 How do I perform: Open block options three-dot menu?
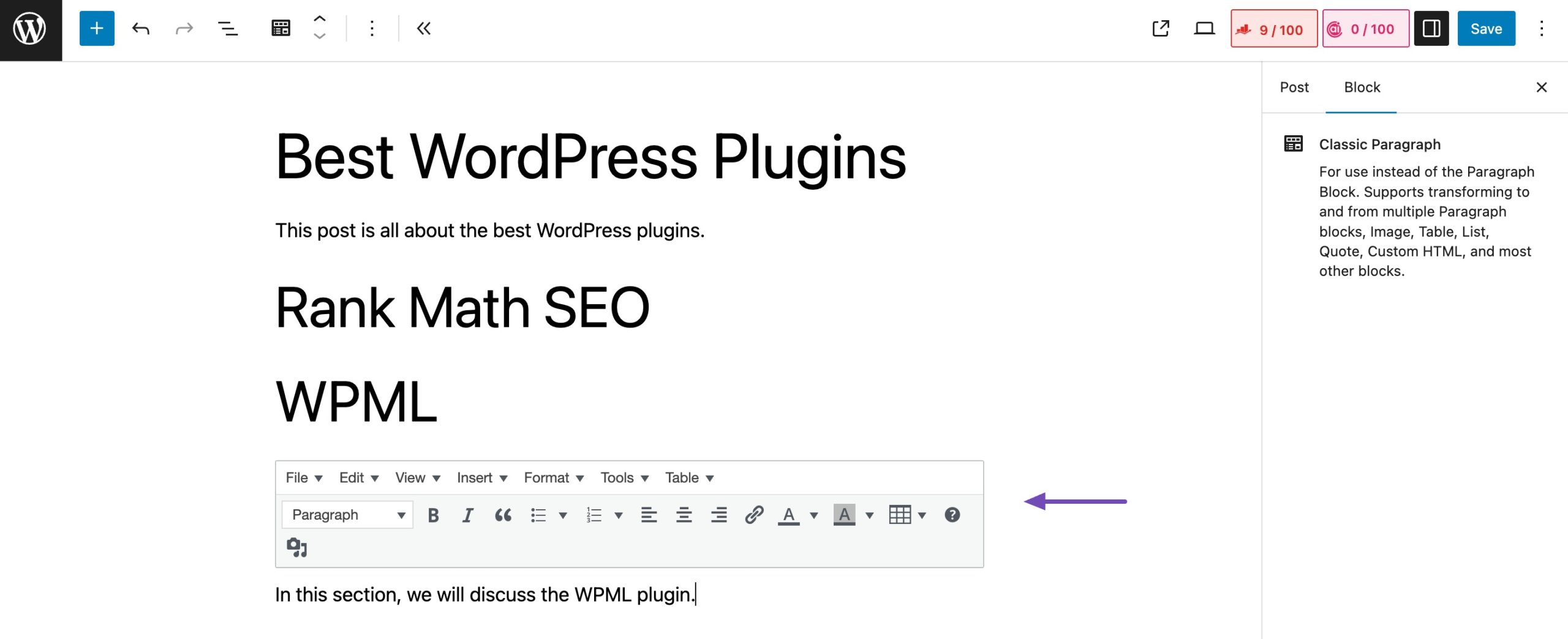click(372, 28)
